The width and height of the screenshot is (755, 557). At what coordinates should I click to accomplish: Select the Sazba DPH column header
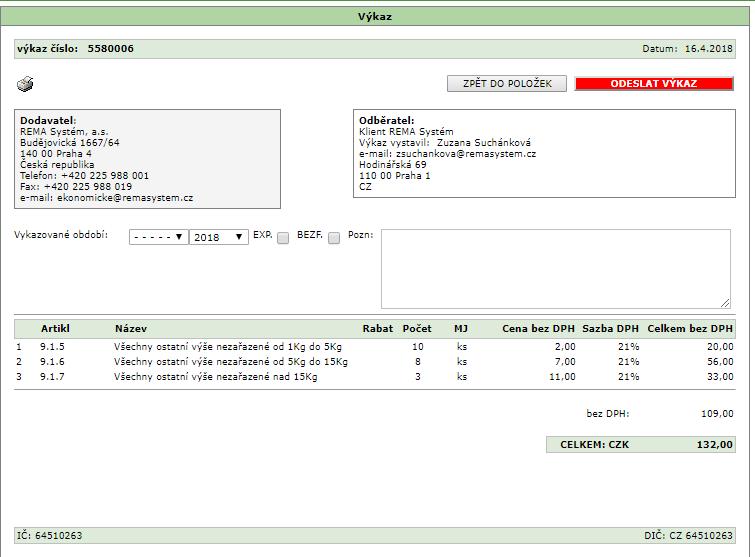point(610,328)
